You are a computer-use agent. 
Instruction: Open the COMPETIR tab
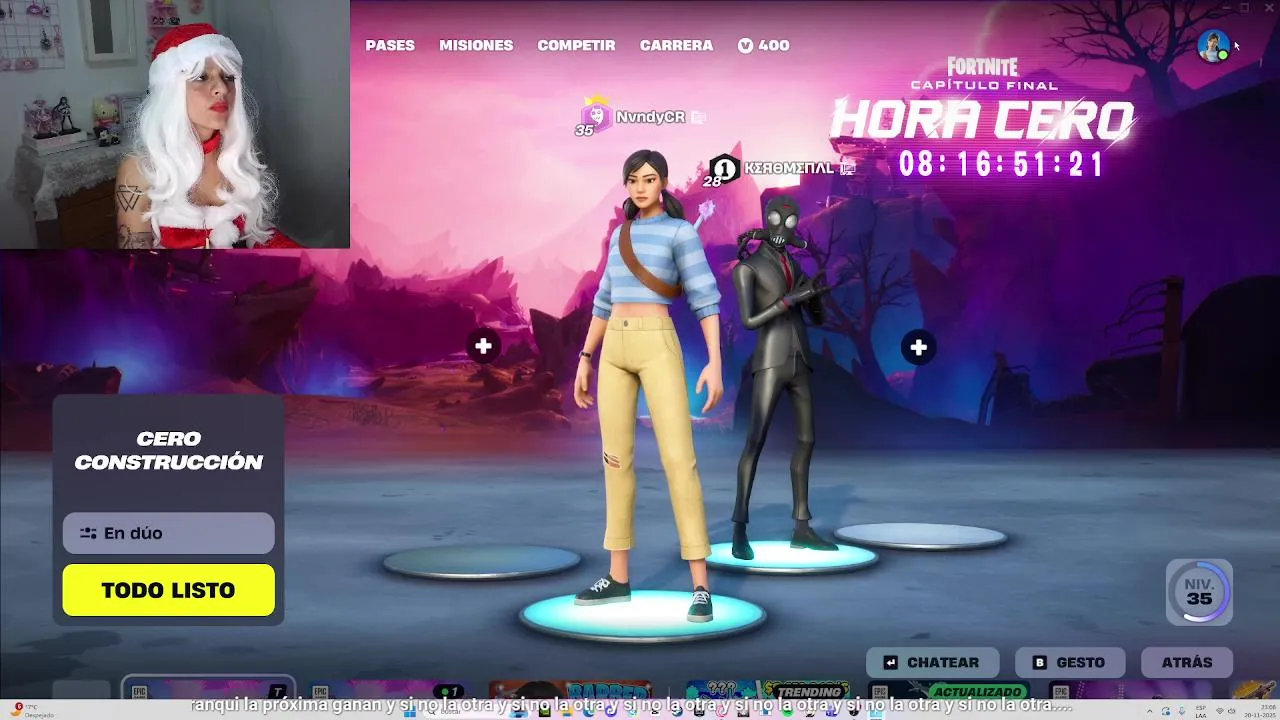[x=576, y=45]
